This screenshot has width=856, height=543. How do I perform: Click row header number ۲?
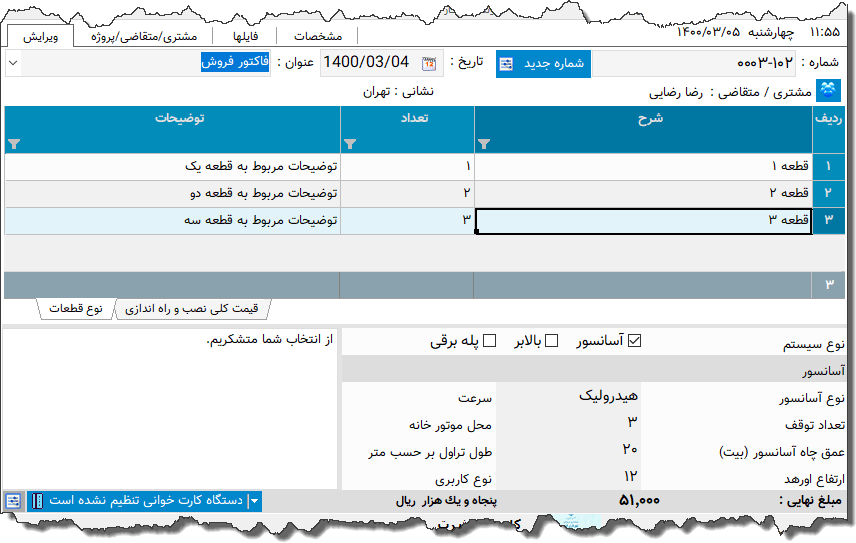coord(828,193)
